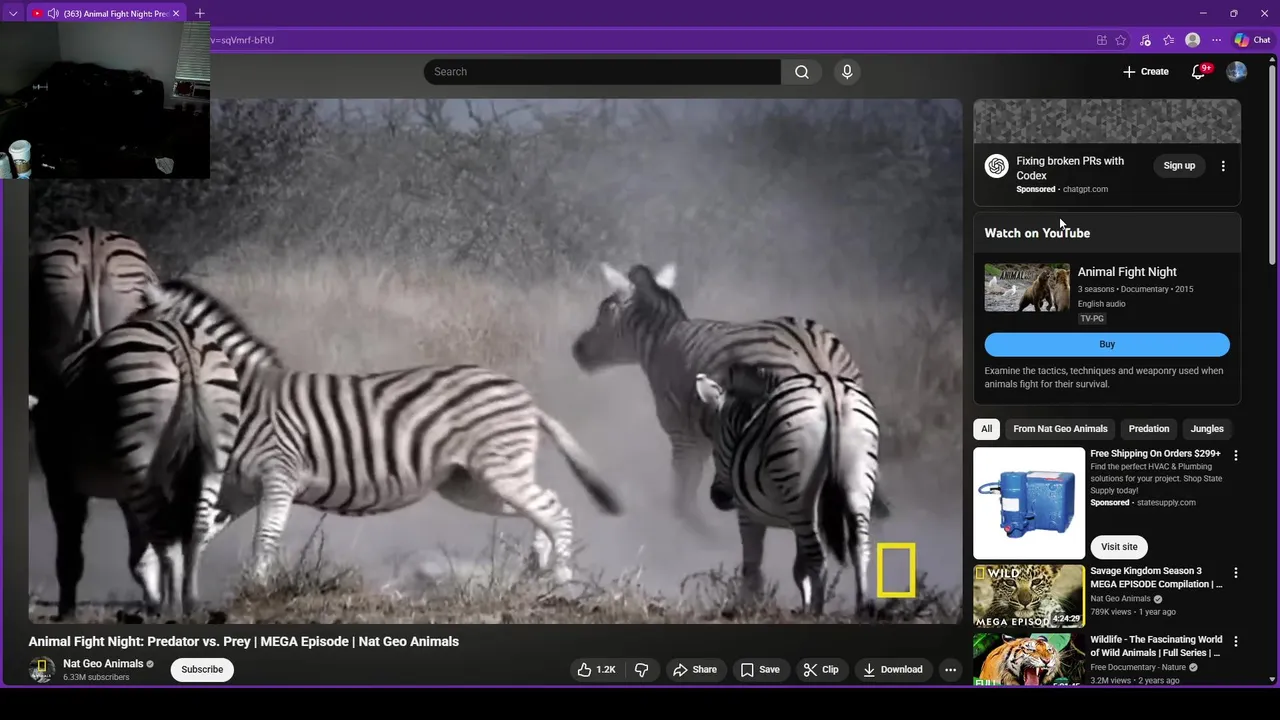Click Sign up on Codex ad
1280x720 pixels.
coord(1179,166)
